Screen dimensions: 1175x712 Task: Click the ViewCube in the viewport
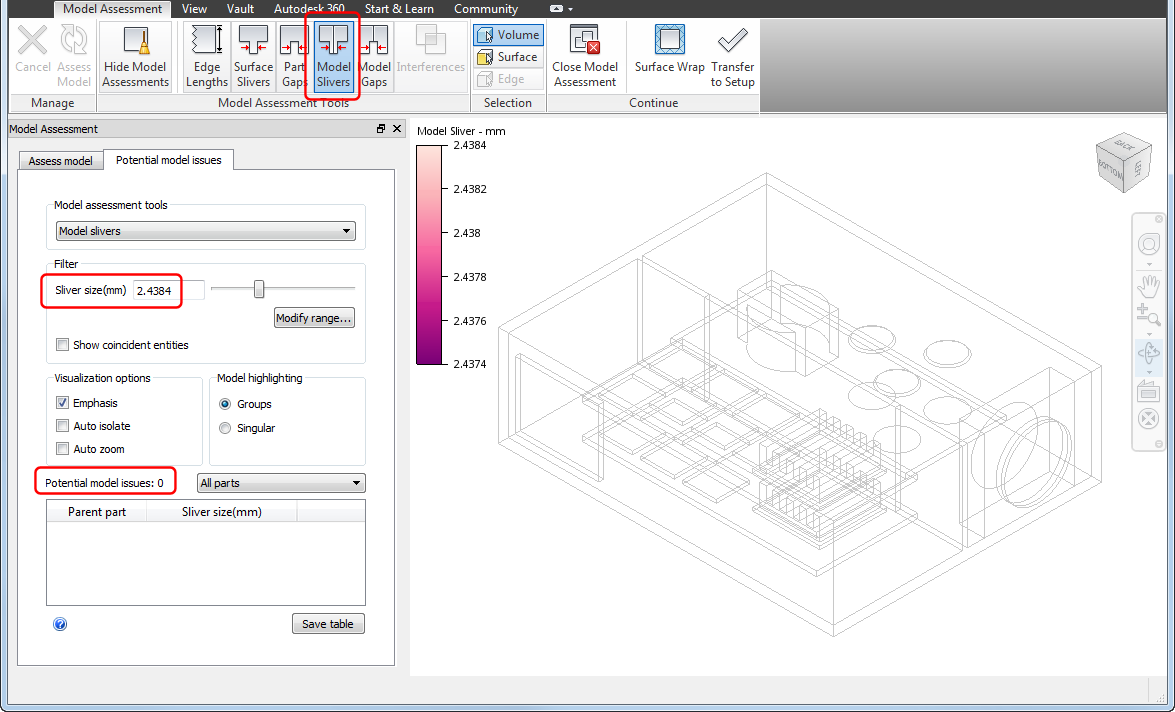pos(1123,163)
